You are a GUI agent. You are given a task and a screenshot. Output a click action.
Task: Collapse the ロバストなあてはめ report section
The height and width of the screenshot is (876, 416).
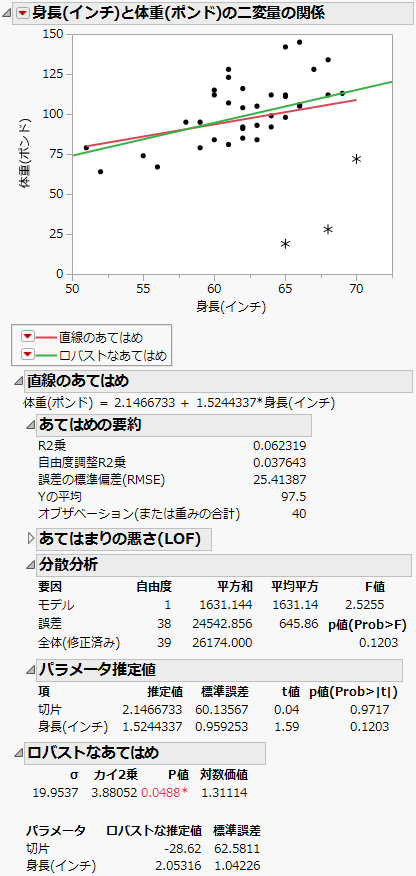[18, 754]
